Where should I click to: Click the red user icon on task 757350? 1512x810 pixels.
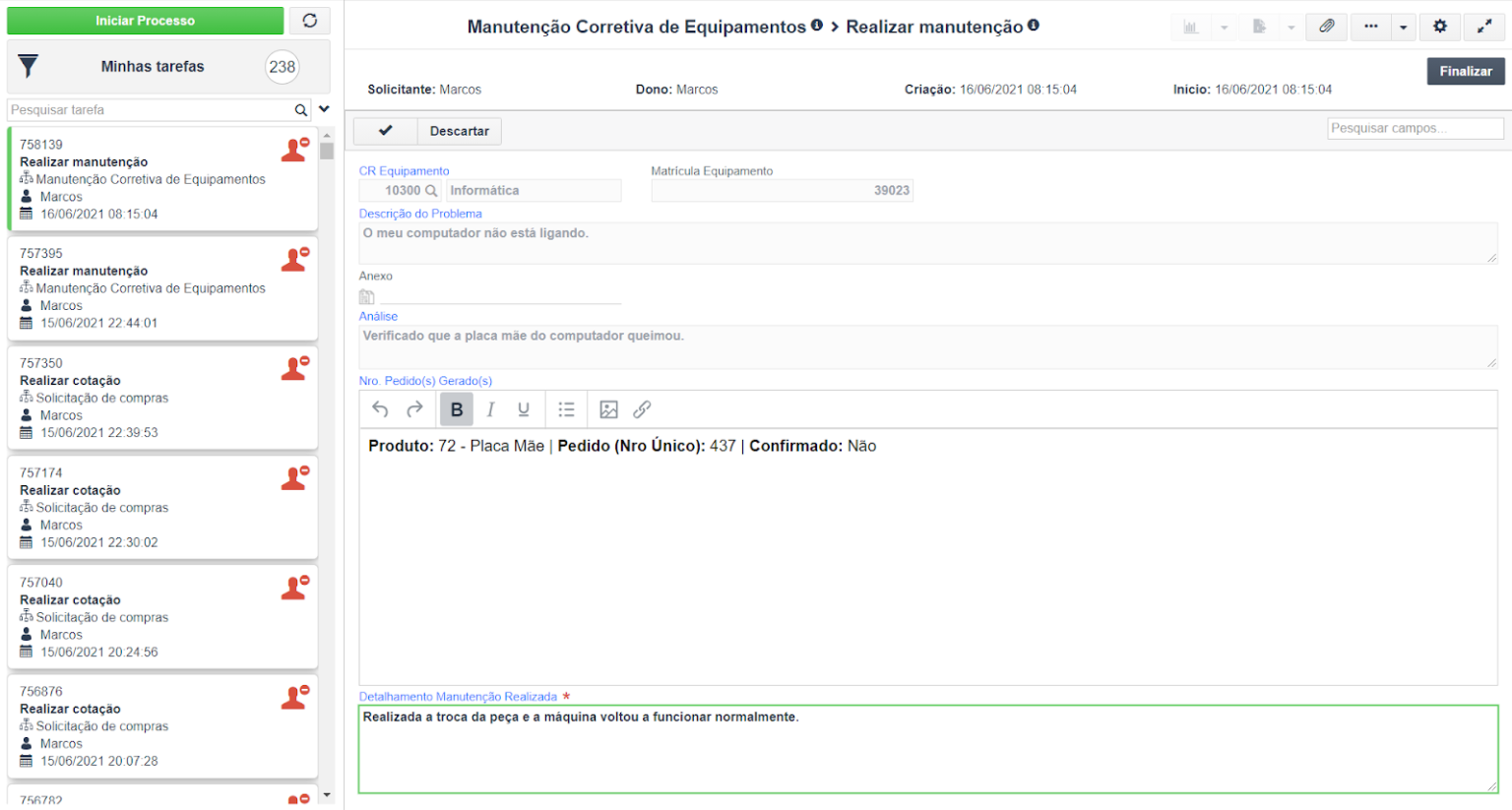295,368
